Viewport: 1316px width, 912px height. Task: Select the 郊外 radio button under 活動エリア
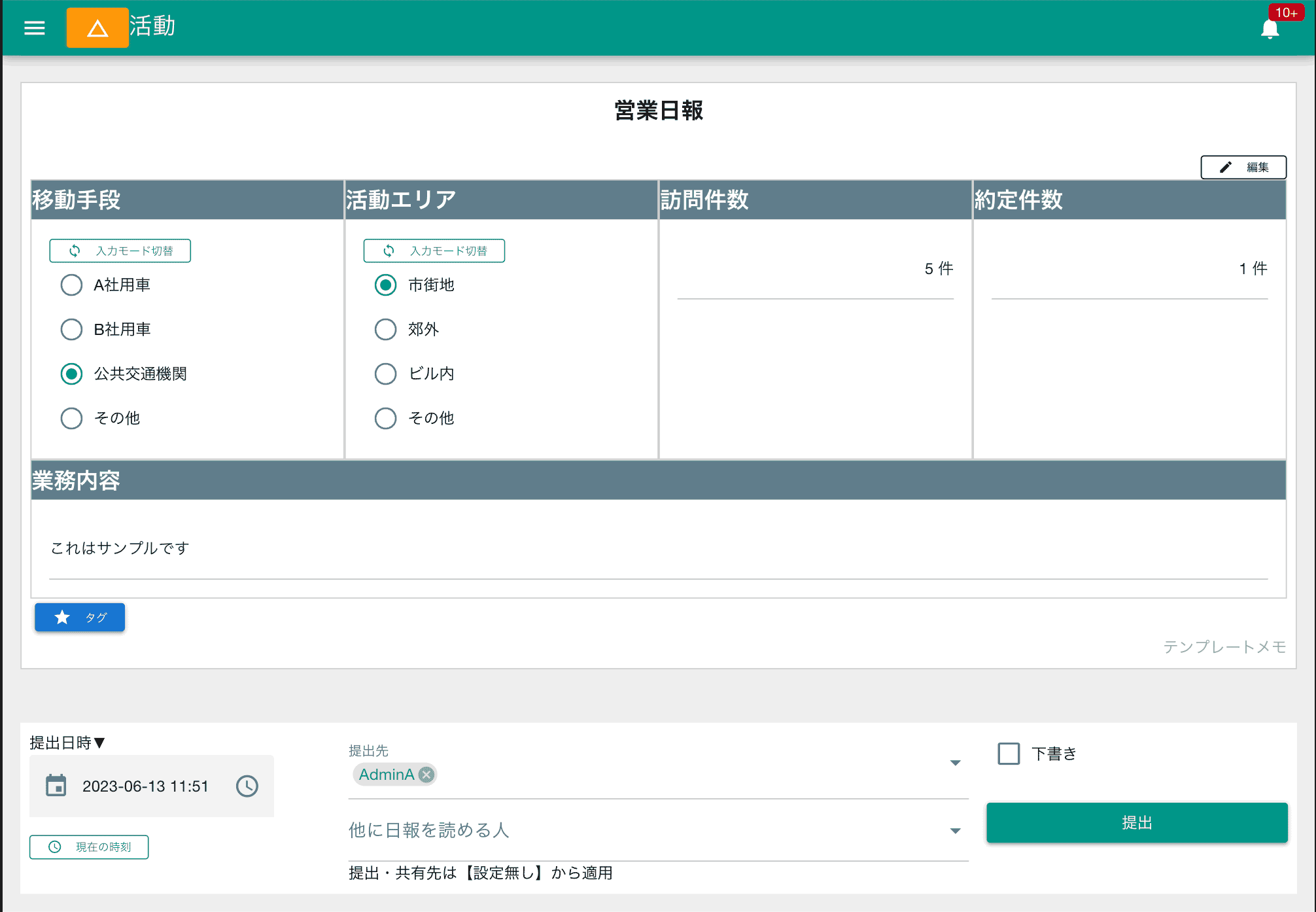[x=385, y=329]
